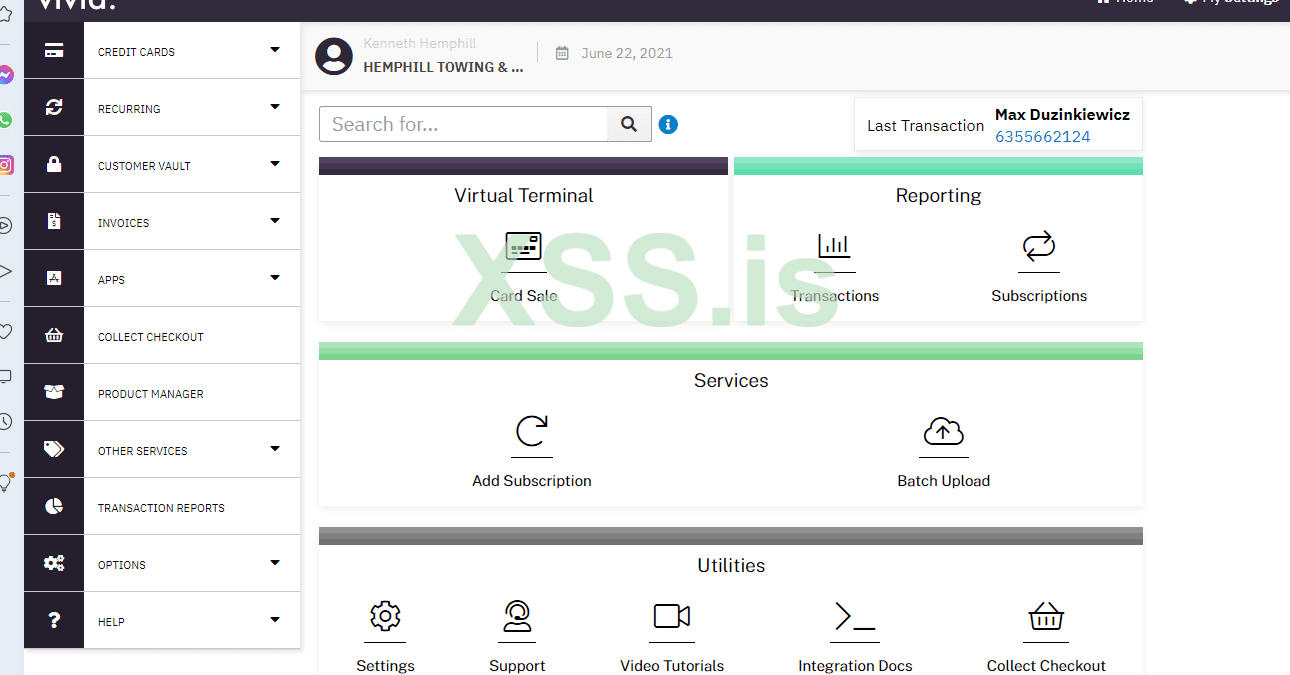
Task: Click the Max Duzinkiewicz name
Action: (1062, 115)
